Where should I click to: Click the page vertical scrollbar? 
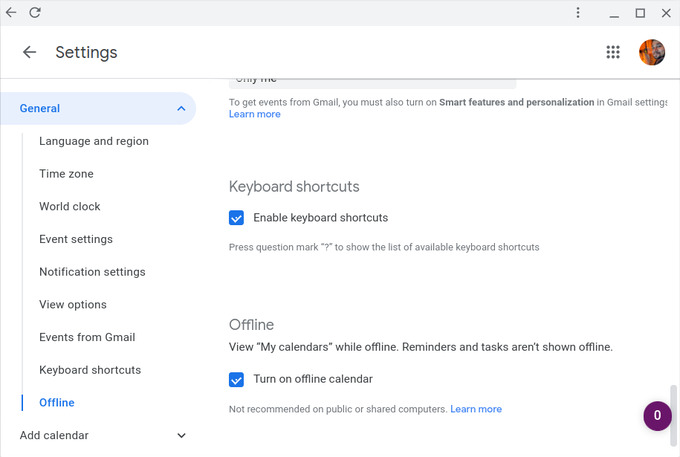(673, 415)
